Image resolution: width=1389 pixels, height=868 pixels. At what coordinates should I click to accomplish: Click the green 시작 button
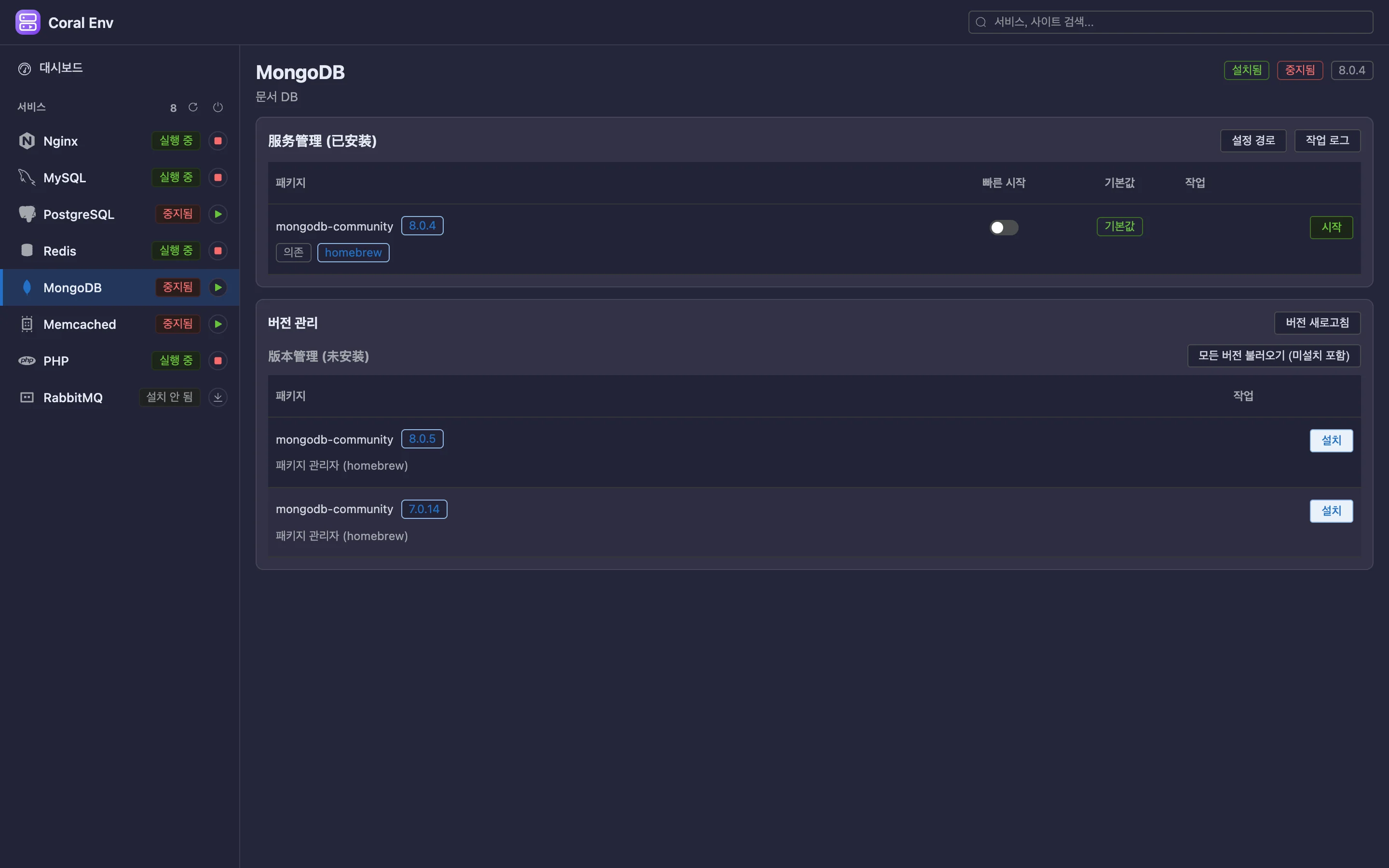click(1331, 227)
